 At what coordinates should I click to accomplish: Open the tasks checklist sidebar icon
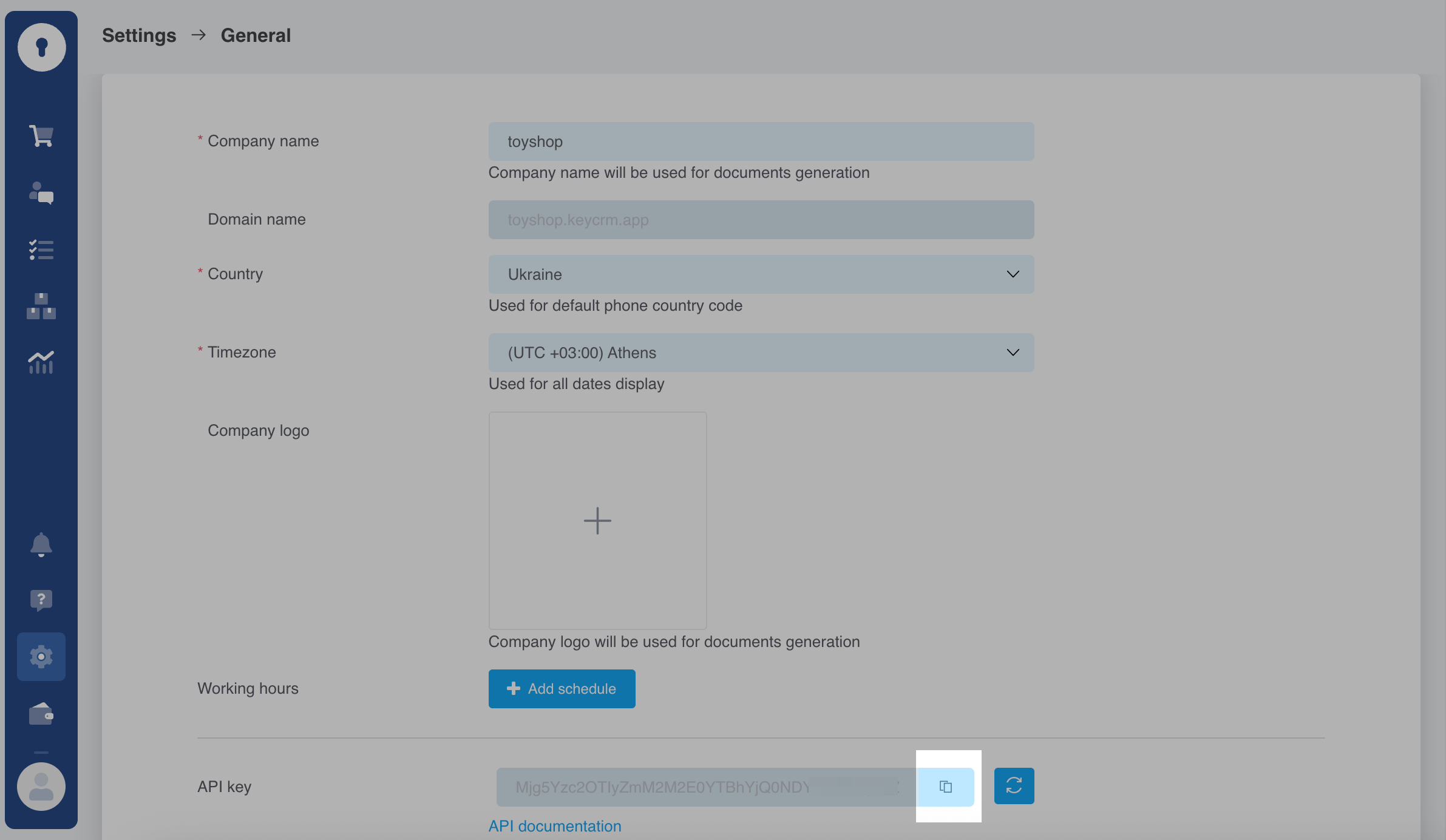click(41, 249)
